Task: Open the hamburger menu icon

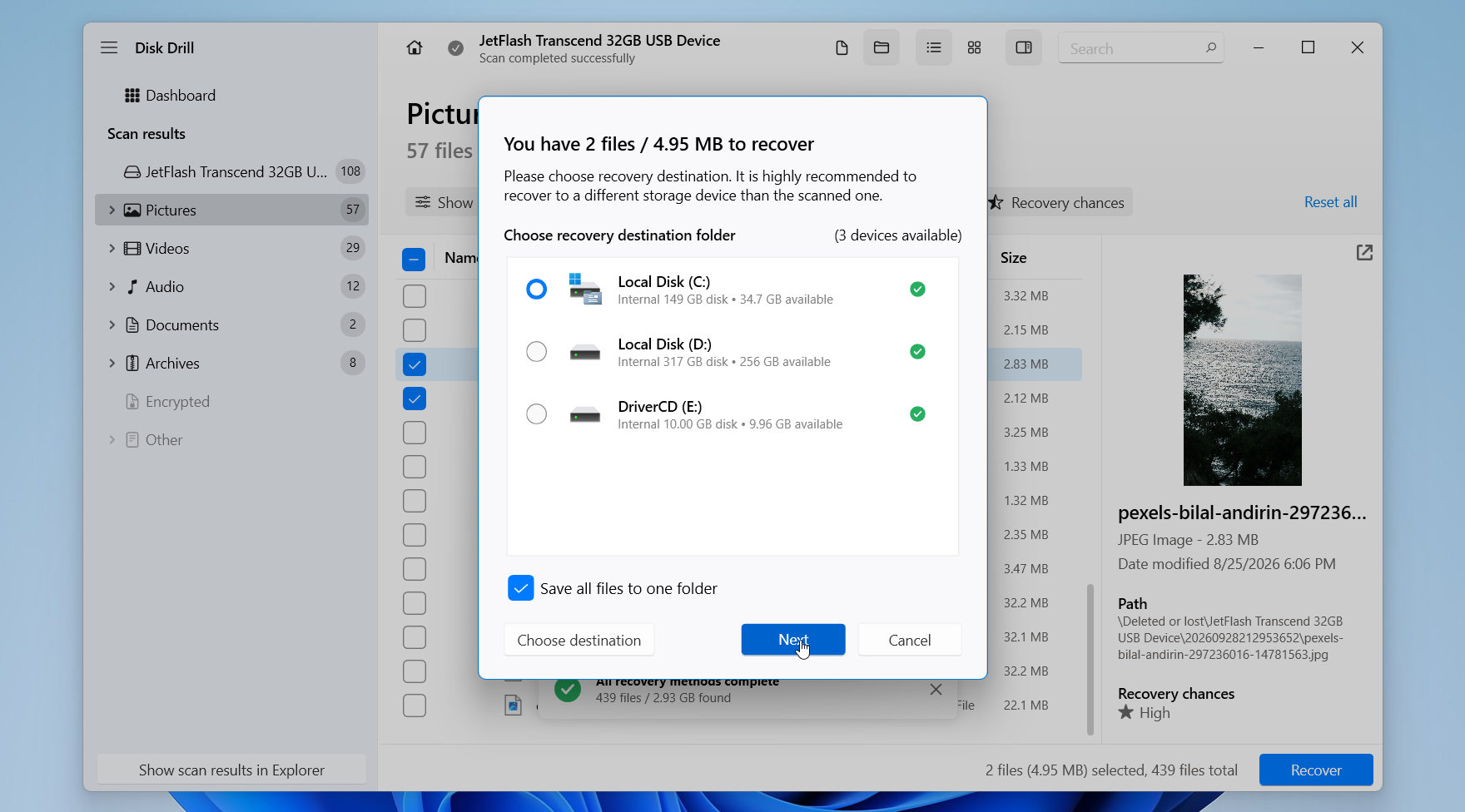Action: (x=109, y=47)
